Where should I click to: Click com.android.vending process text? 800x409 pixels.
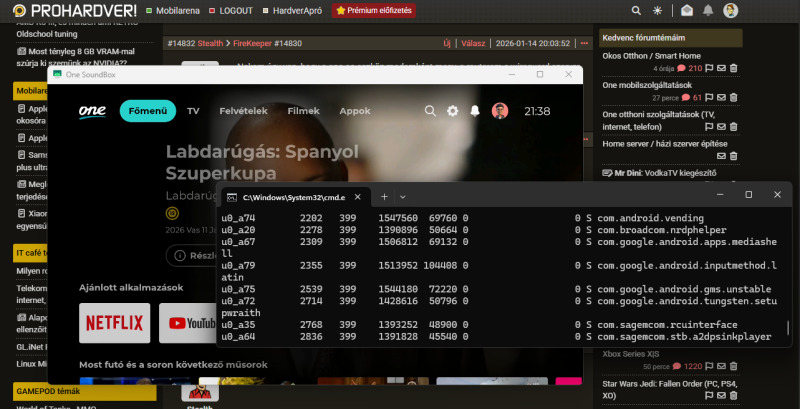651,218
